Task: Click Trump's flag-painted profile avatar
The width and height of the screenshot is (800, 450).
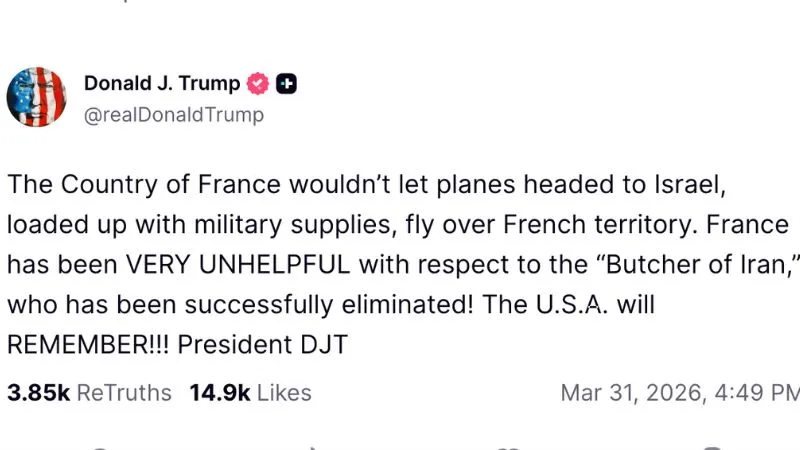Action: coord(37,98)
